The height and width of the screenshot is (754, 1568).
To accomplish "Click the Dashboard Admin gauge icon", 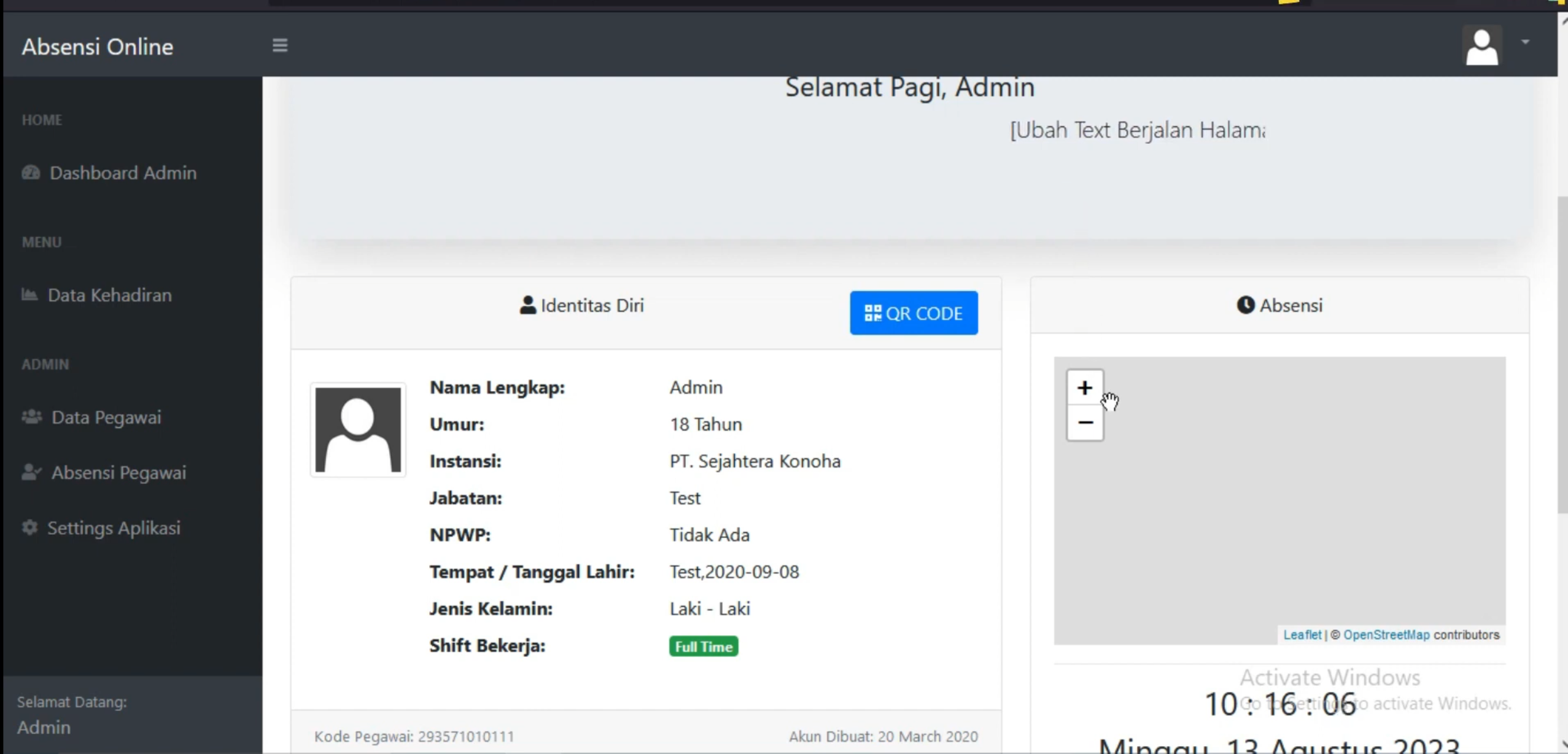I will 31,173.
